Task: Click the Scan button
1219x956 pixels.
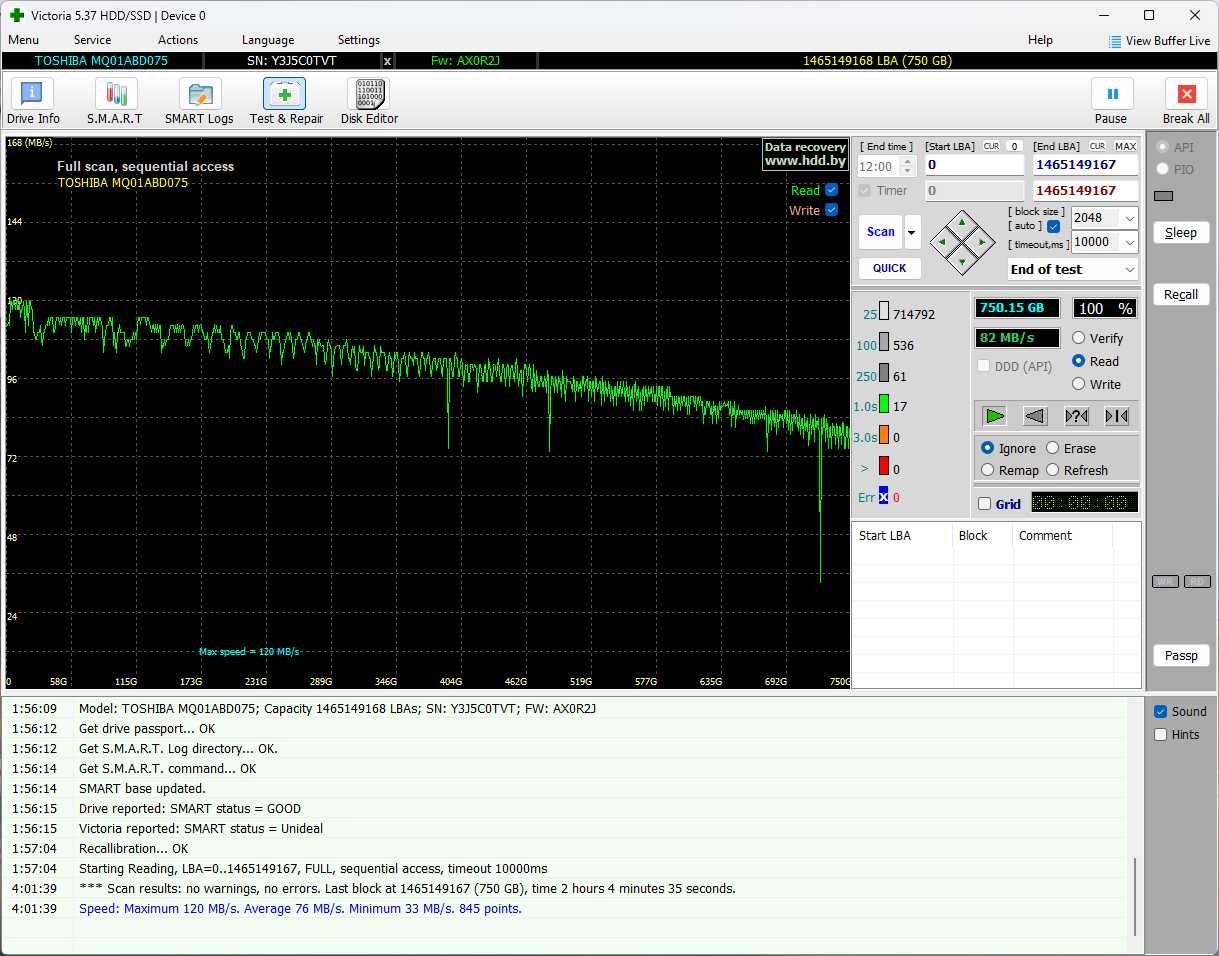Action: [x=880, y=232]
